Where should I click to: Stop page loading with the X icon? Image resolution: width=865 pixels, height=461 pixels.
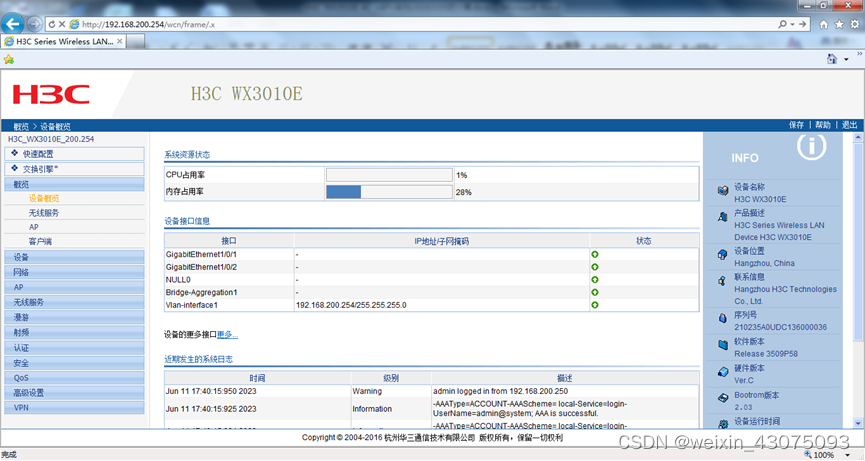pyautogui.click(x=62, y=24)
